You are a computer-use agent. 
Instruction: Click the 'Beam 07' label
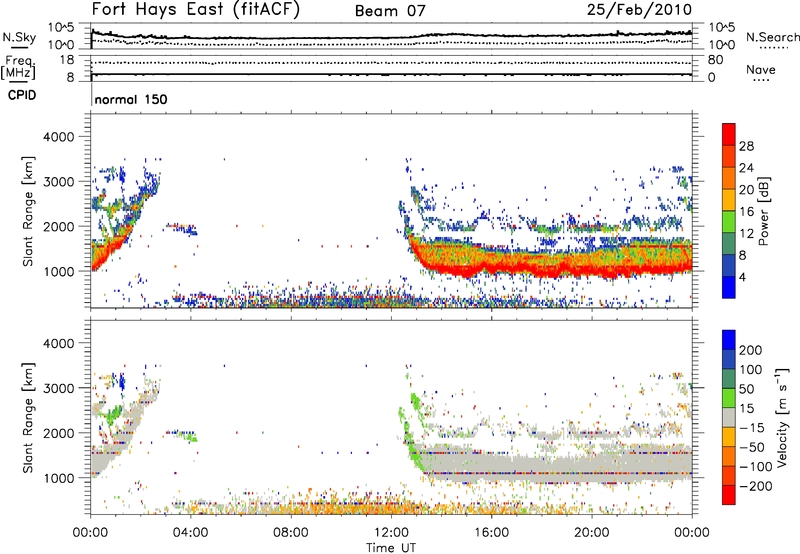coord(390,11)
